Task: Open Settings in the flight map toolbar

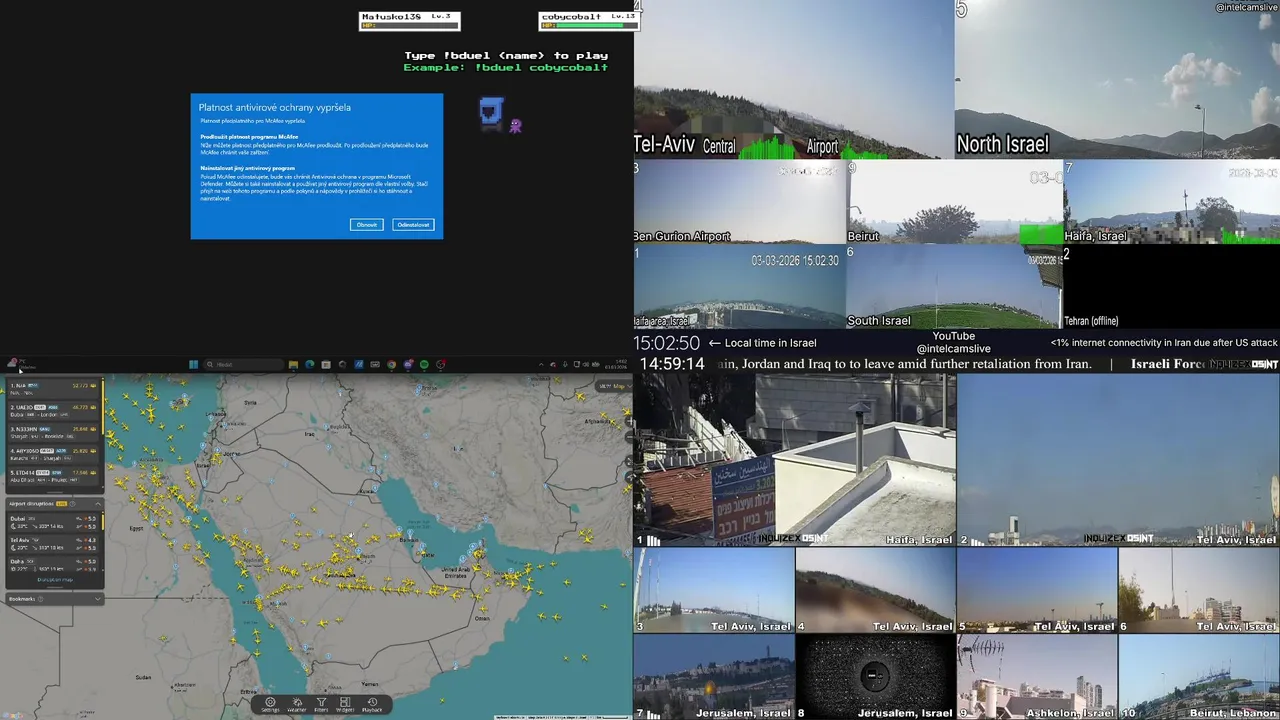Action: click(270, 705)
